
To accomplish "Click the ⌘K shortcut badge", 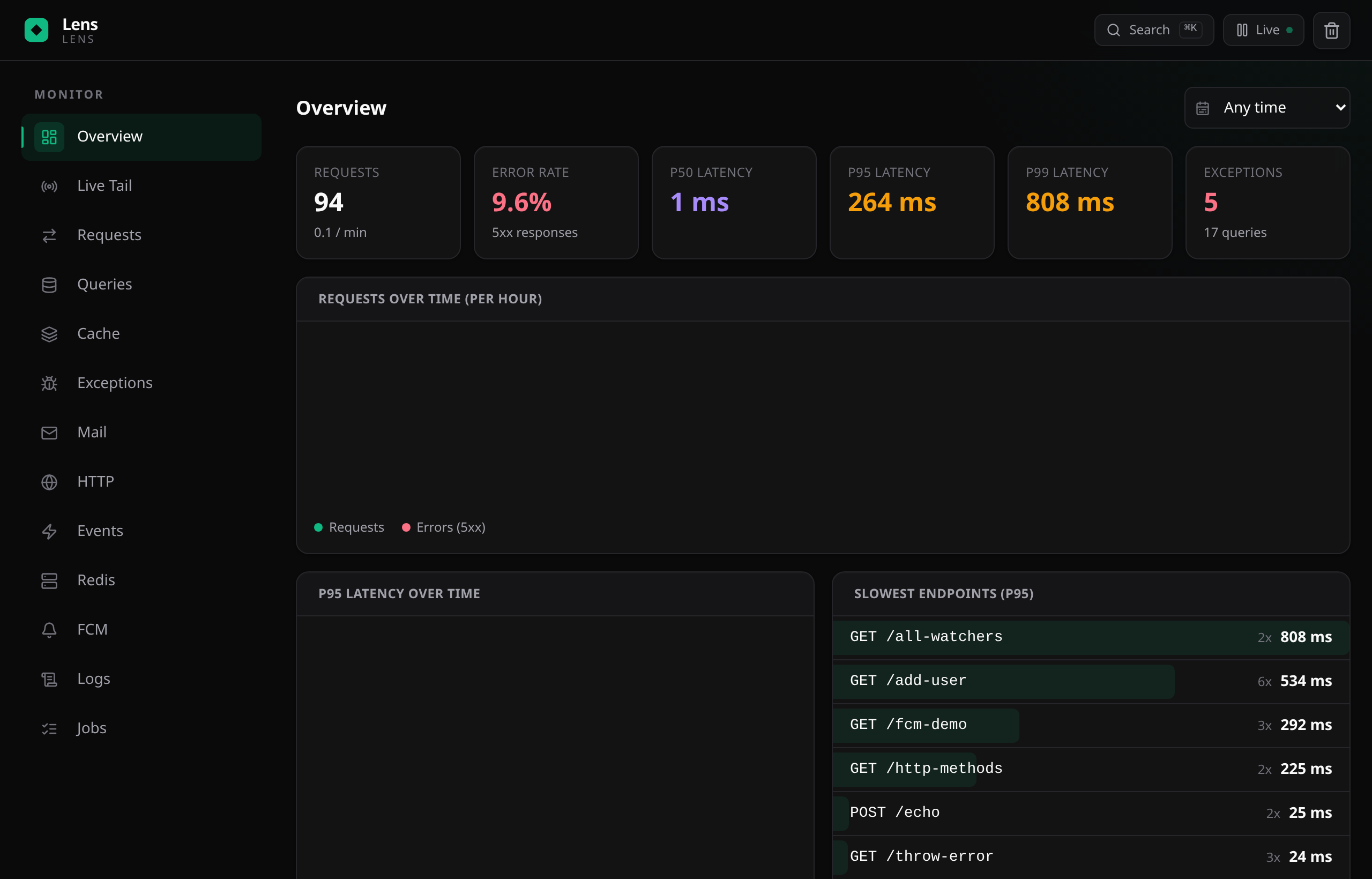I will [1190, 29].
